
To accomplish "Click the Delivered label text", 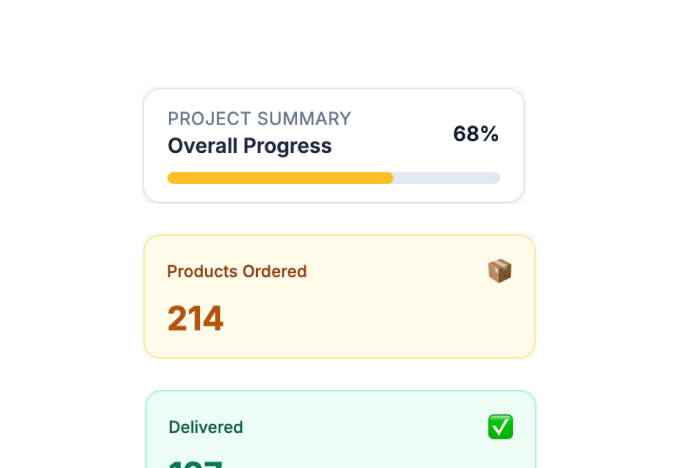I will (206, 427).
